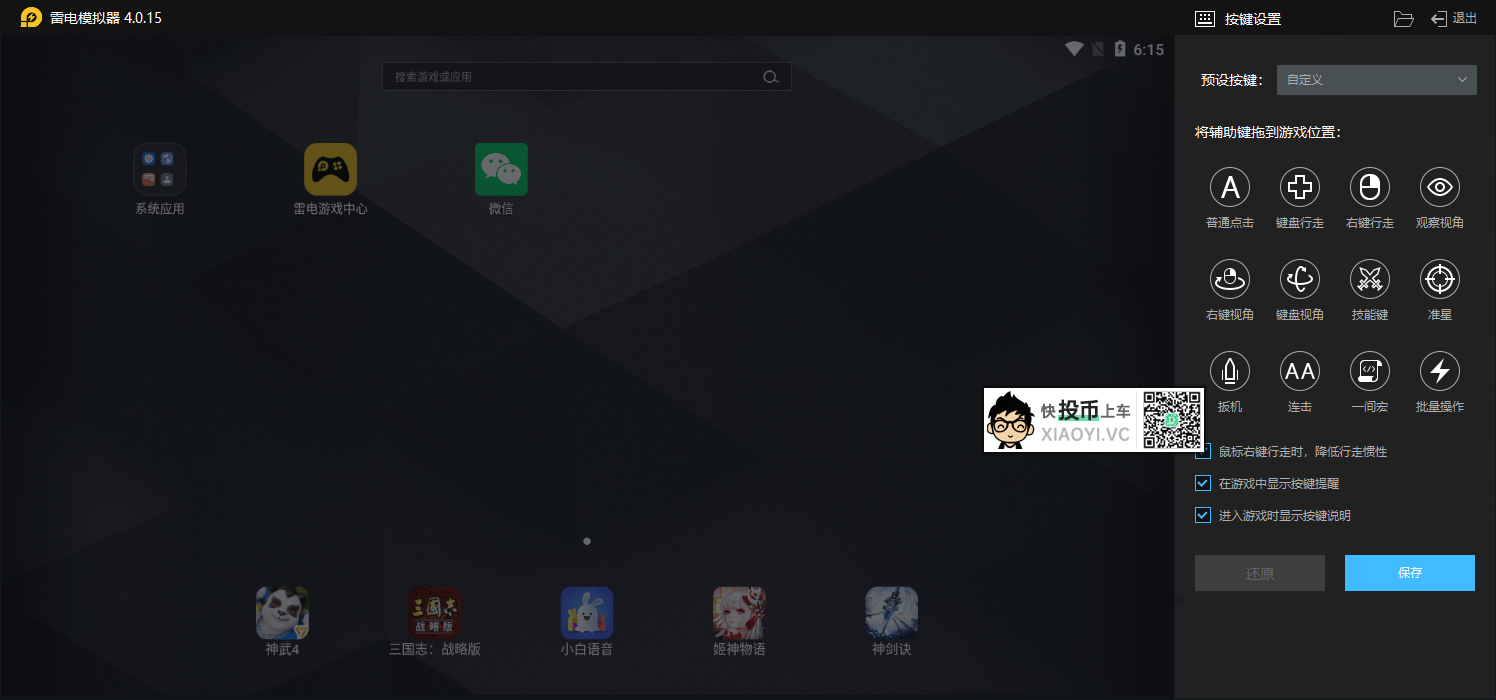Image resolution: width=1496 pixels, height=700 pixels.
Task: Select the 一键宏 script icon
Action: click(1370, 371)
